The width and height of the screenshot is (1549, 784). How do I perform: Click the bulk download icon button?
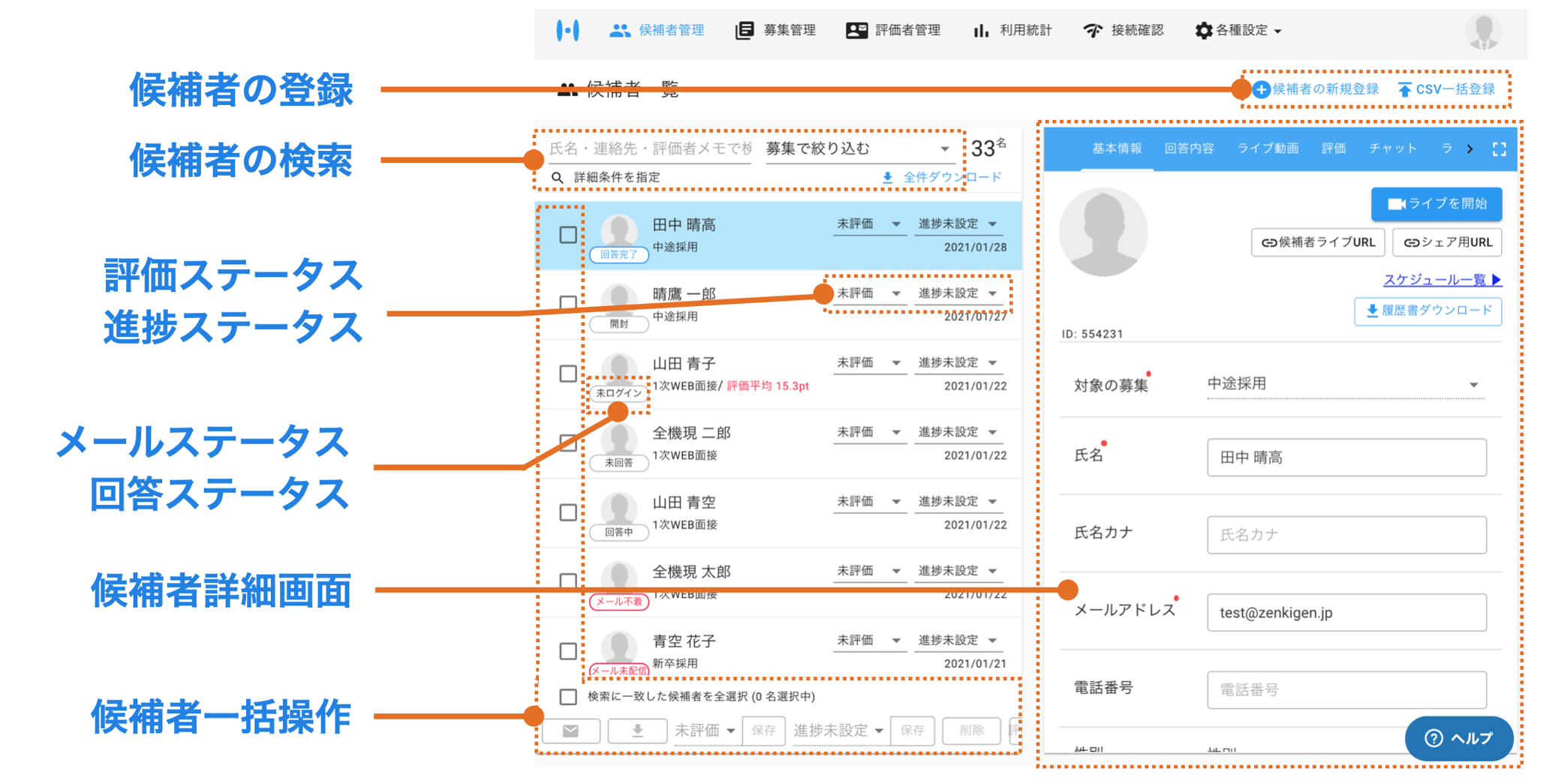(x=637, y=731)
